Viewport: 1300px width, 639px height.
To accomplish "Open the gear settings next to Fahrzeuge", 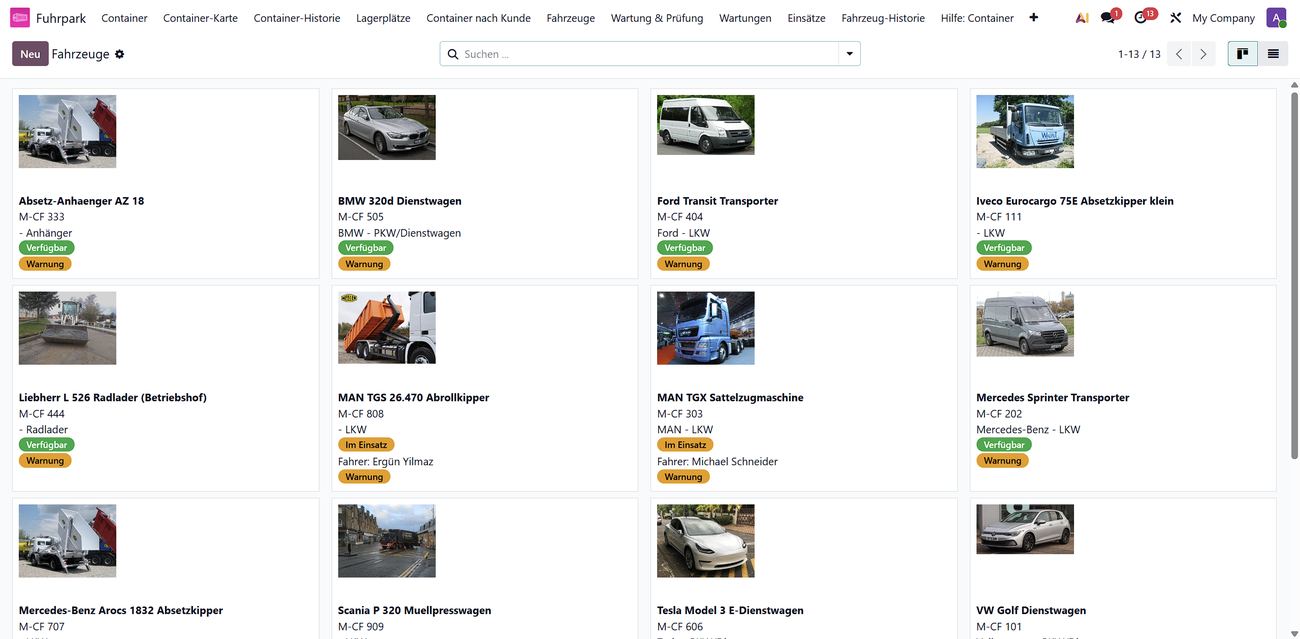I will pyautogui.click(x=120, y=54).
